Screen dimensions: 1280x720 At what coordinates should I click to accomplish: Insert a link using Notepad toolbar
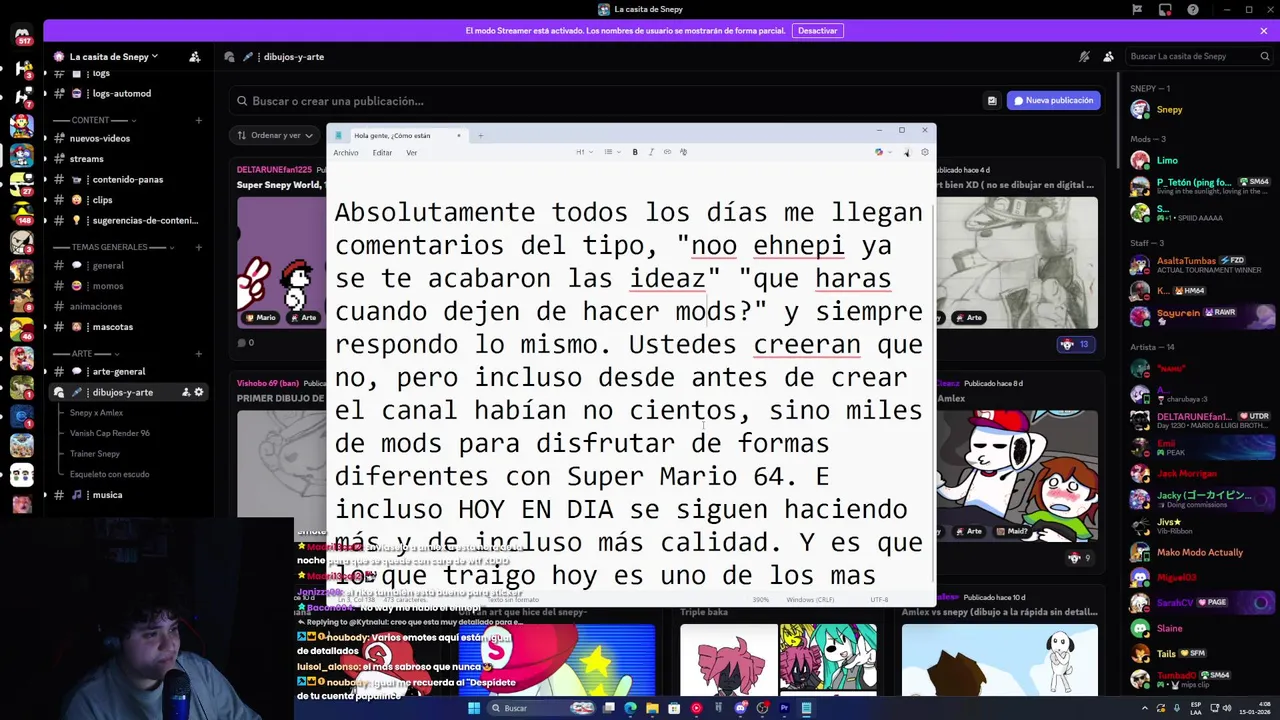click(x=667, y=152)
